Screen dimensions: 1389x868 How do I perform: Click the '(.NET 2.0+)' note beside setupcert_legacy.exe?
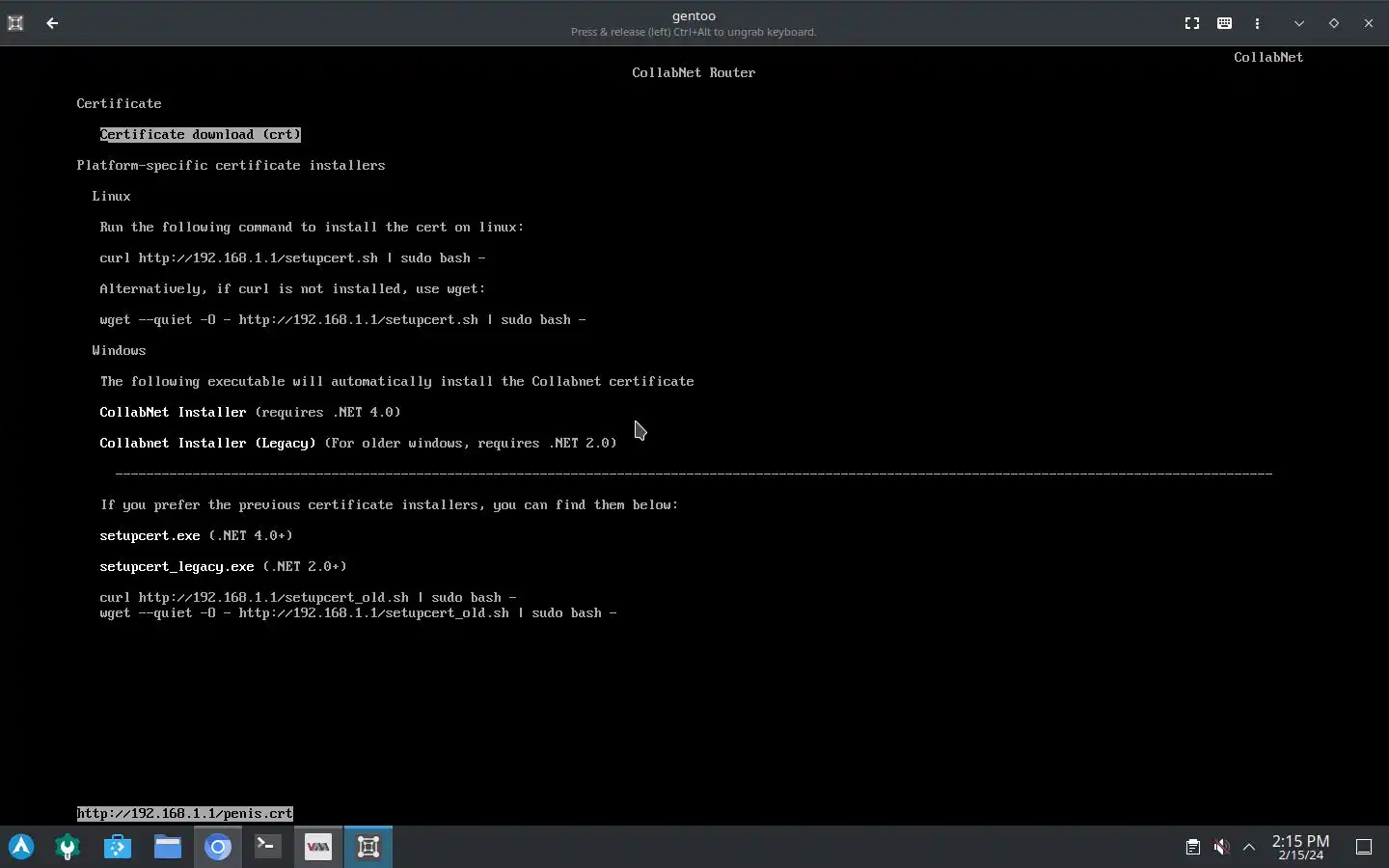[x=304, y=566]
